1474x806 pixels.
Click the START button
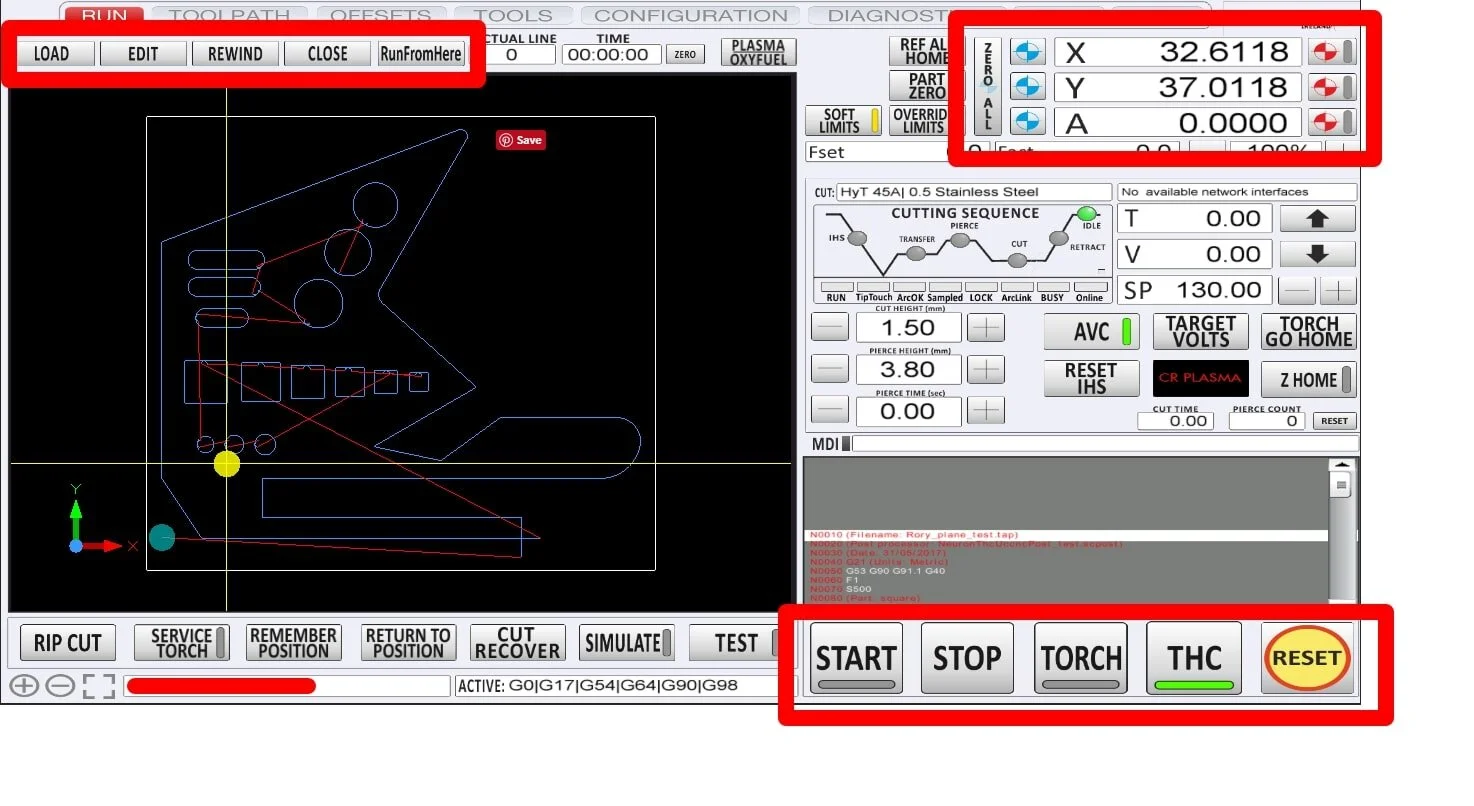[x=856, y=658]
